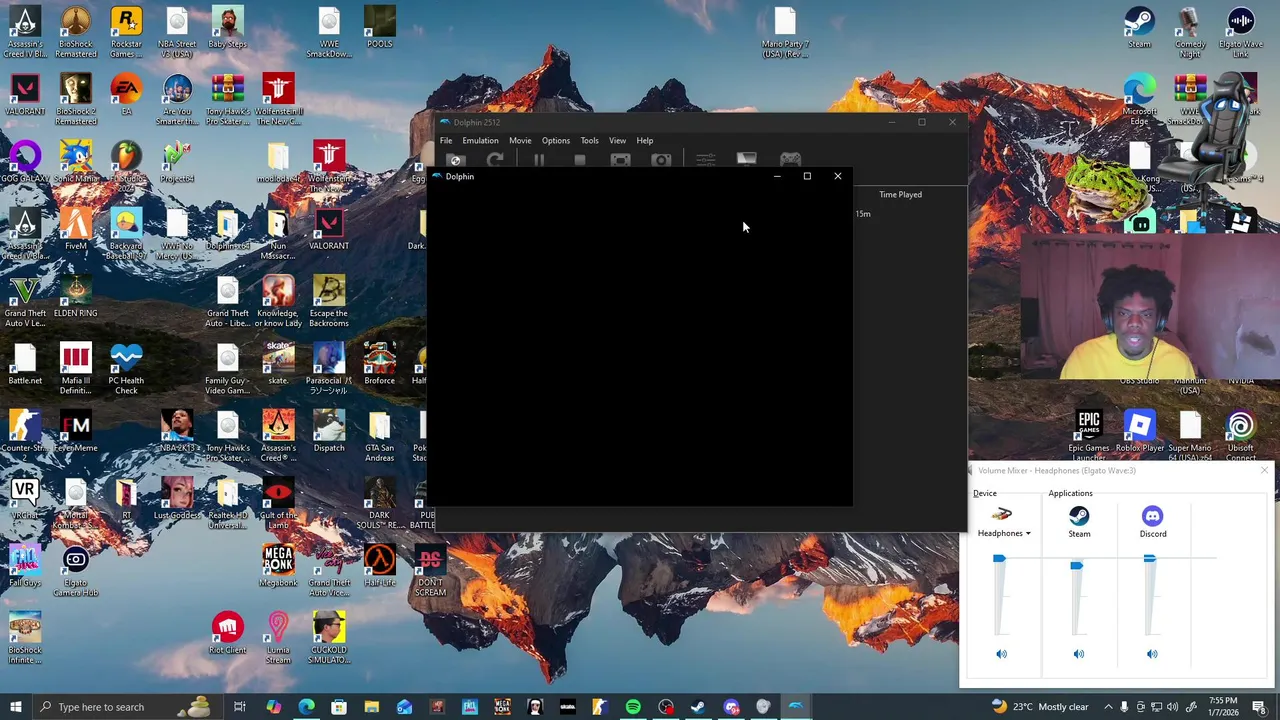Open the Options menu in Dolphin

pyautogui.click(x=555, y=141)
